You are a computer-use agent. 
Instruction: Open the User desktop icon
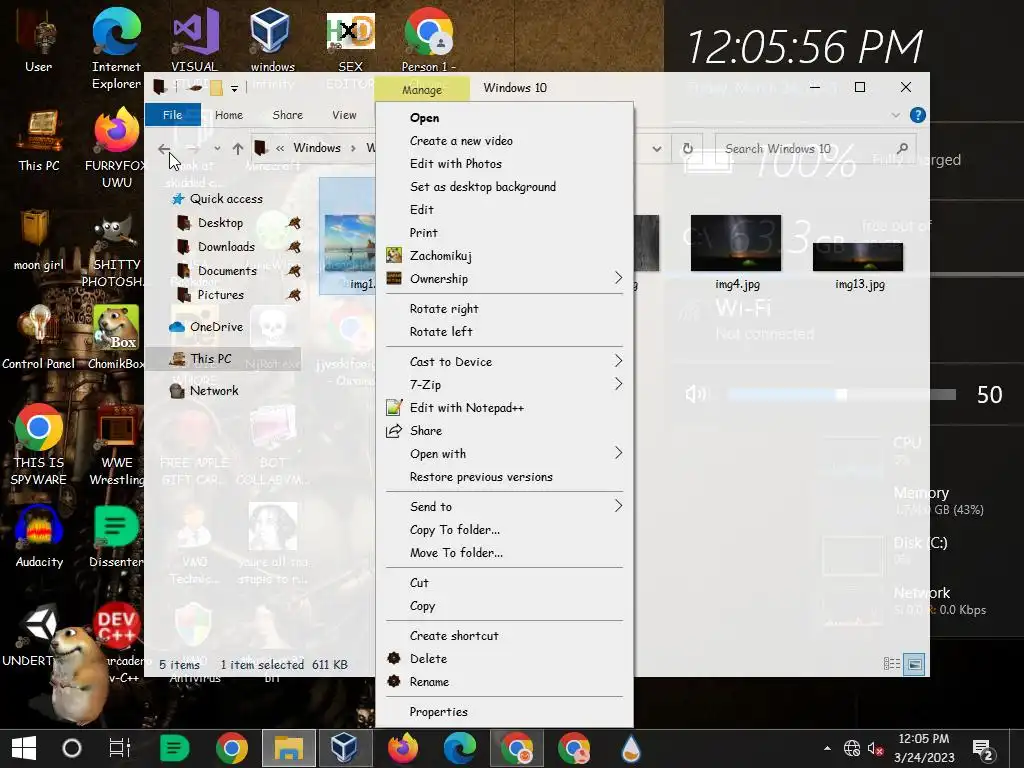coord(39,40)
